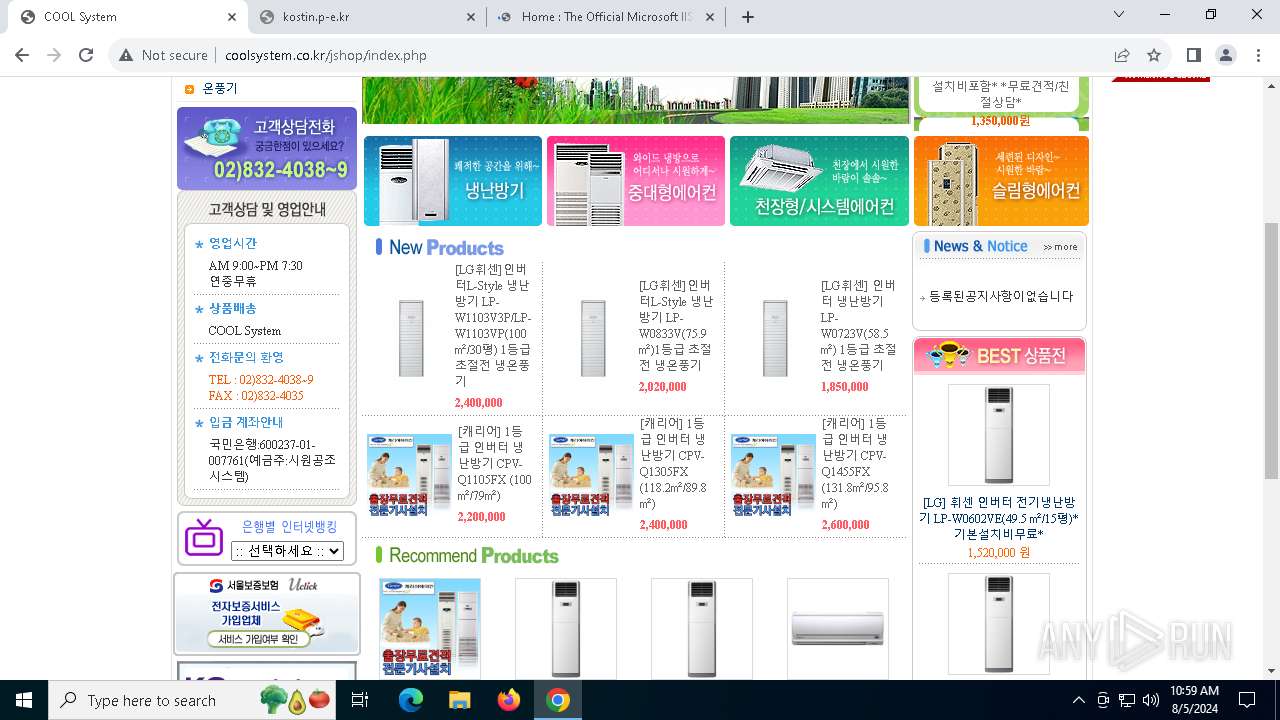Click the CPV-Q1105FX product image
Screen dimensions: 1280x720
pyautogui.click(x=410, y=475)
